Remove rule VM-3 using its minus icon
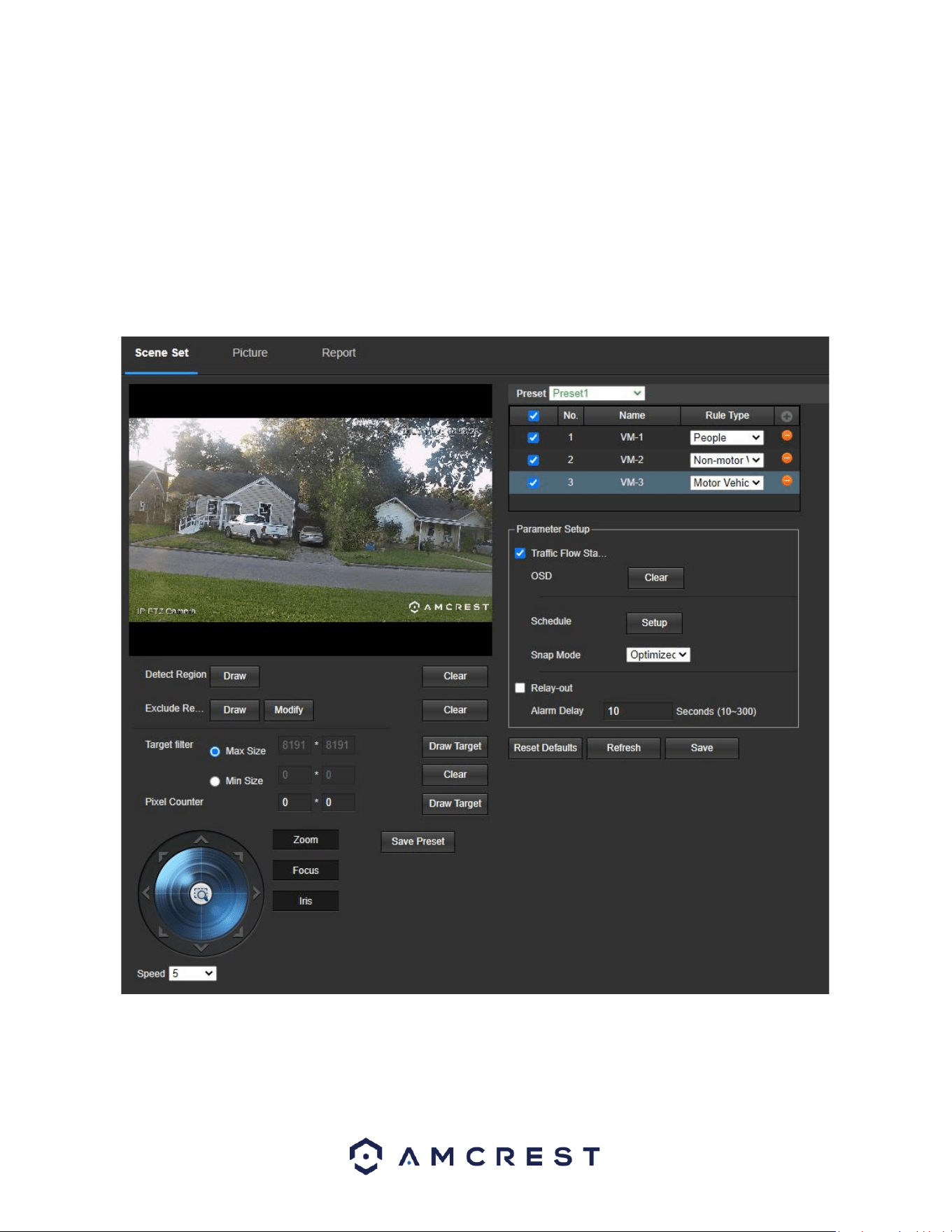This screenshot has width=952, height=1232. pyautogui.click(x=786, y=481)
